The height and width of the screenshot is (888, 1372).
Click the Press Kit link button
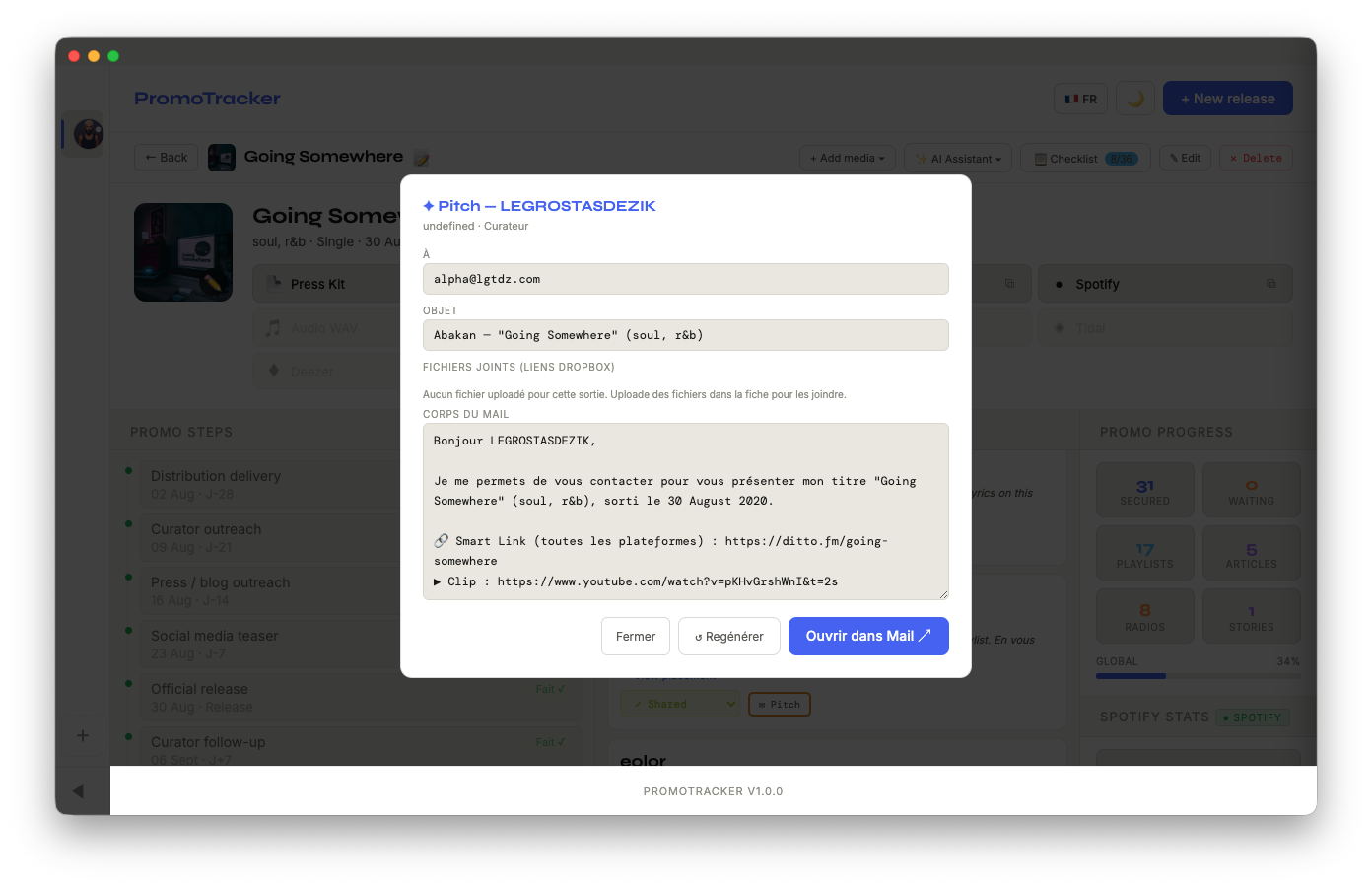[317, 284]
